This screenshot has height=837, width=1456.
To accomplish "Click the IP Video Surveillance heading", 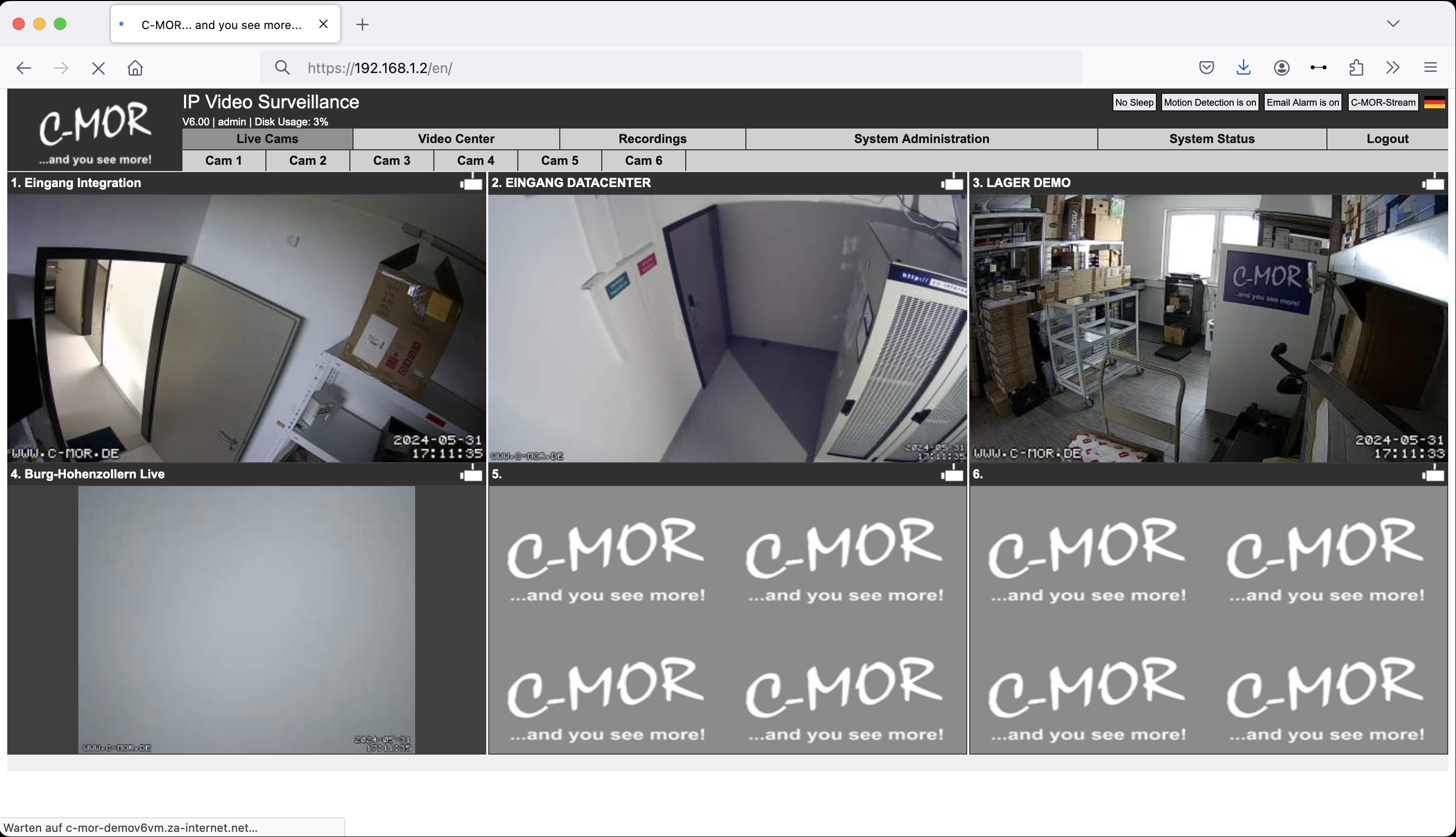I will coord(271,102).
